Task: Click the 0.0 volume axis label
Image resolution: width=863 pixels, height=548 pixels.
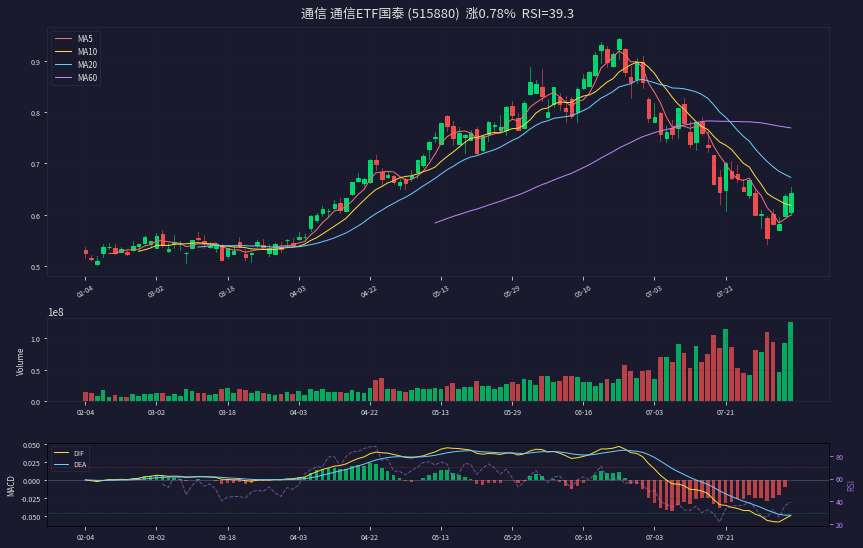Action: click(x=35, y=403)
